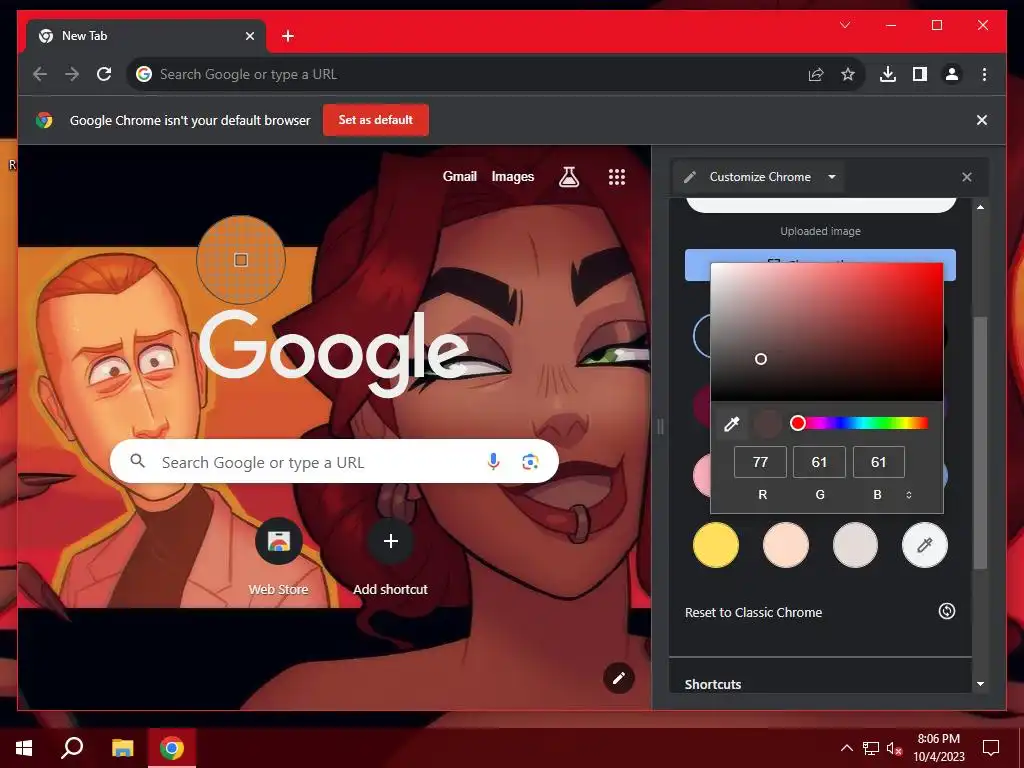The image size is (1024, 768).
Task: Open Windows taskbar search
Action: tap(72, 748)
